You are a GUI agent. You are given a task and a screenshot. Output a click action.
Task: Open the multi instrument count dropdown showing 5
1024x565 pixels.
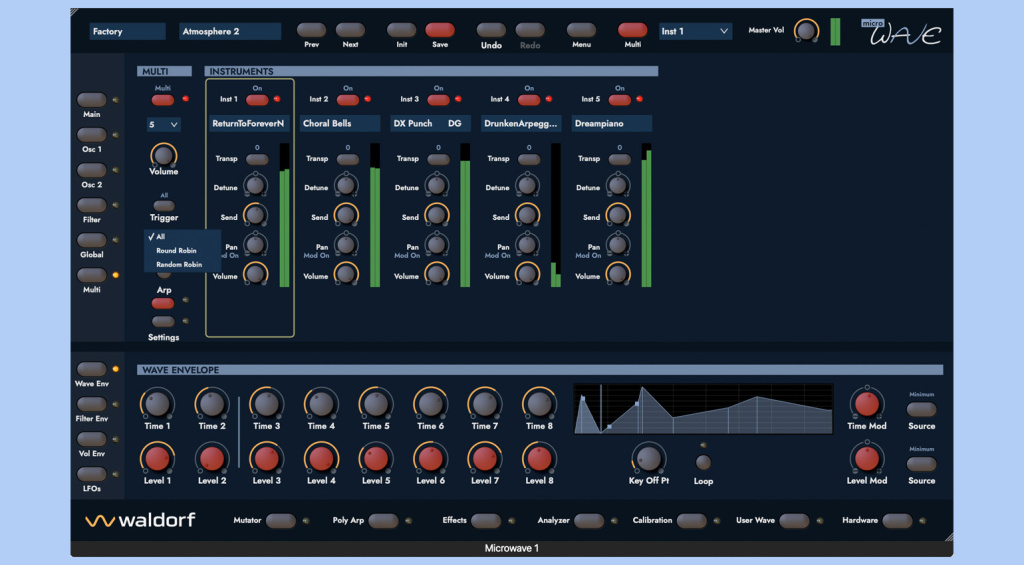[163, 125]
